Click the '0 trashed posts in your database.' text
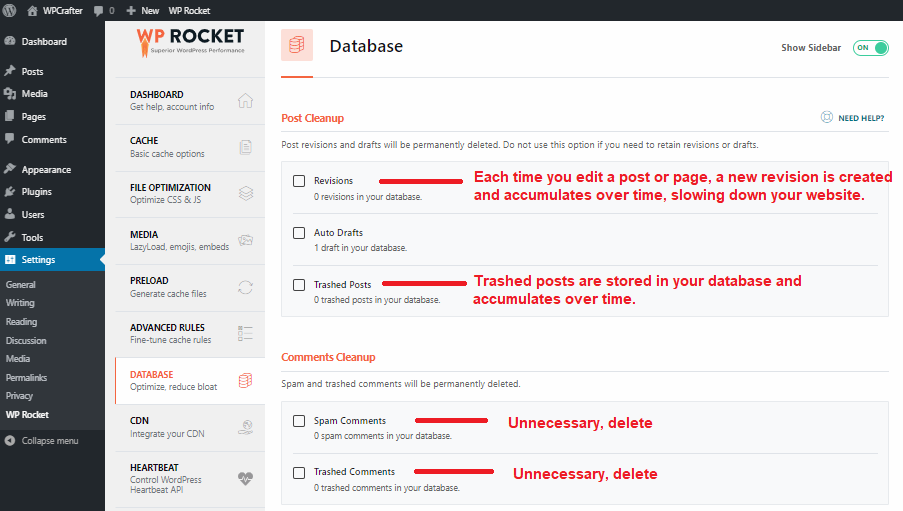 377,300
